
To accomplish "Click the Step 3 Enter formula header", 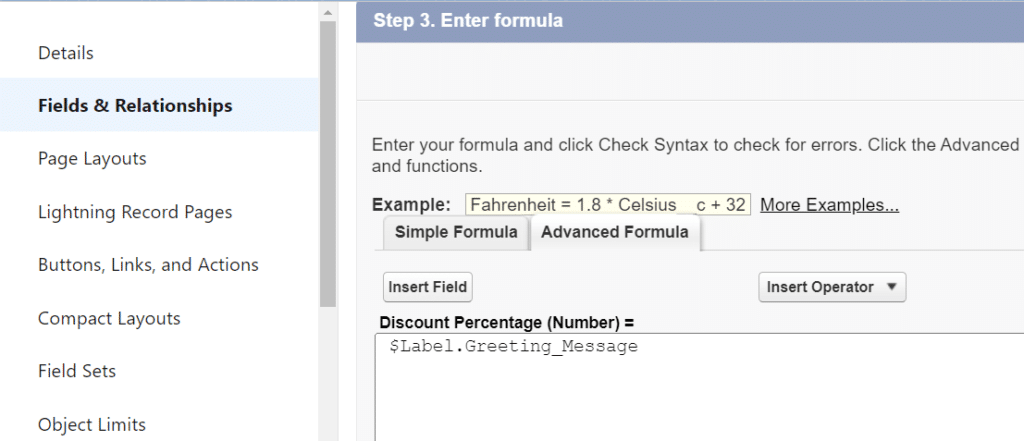I will pyautogui.click(x=468, y=20).
